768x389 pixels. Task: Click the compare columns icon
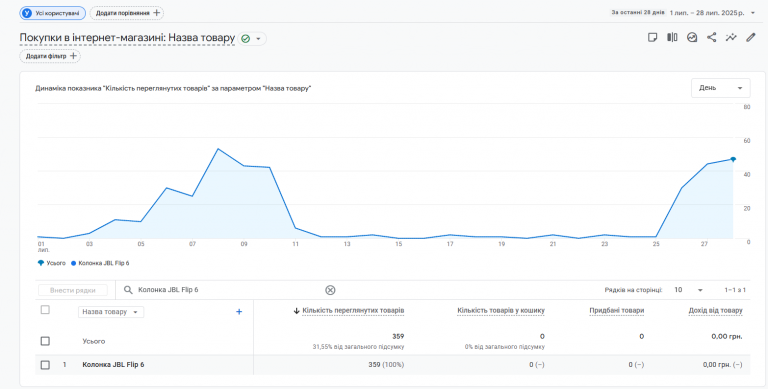[672, 38]
